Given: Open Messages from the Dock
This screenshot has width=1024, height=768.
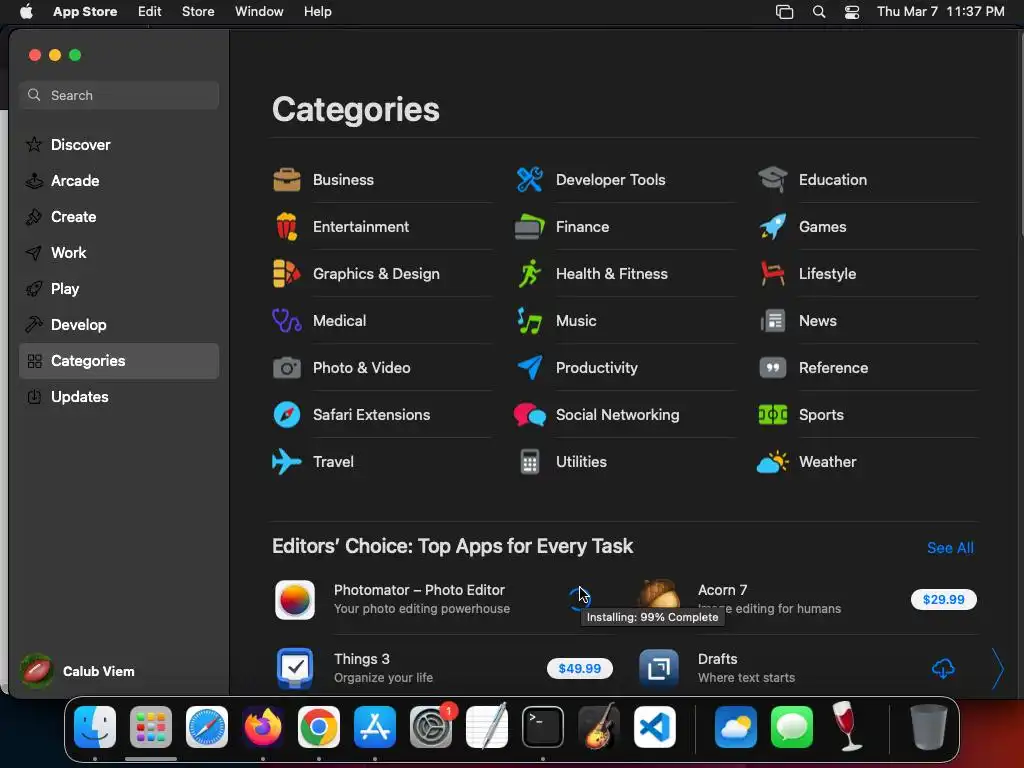Looking at the screenshot, I should 792,727.
